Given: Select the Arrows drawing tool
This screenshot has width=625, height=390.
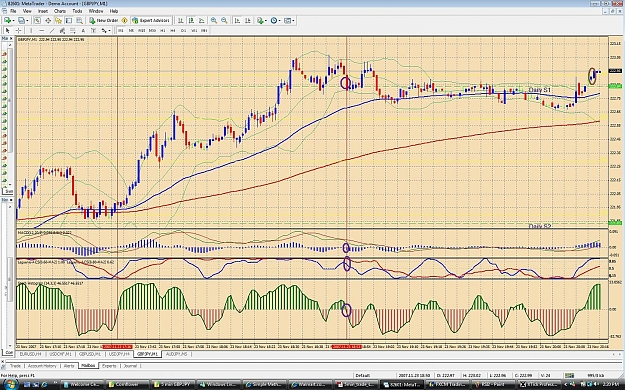Looking at the screenshot, I should [x=104, y=30].
